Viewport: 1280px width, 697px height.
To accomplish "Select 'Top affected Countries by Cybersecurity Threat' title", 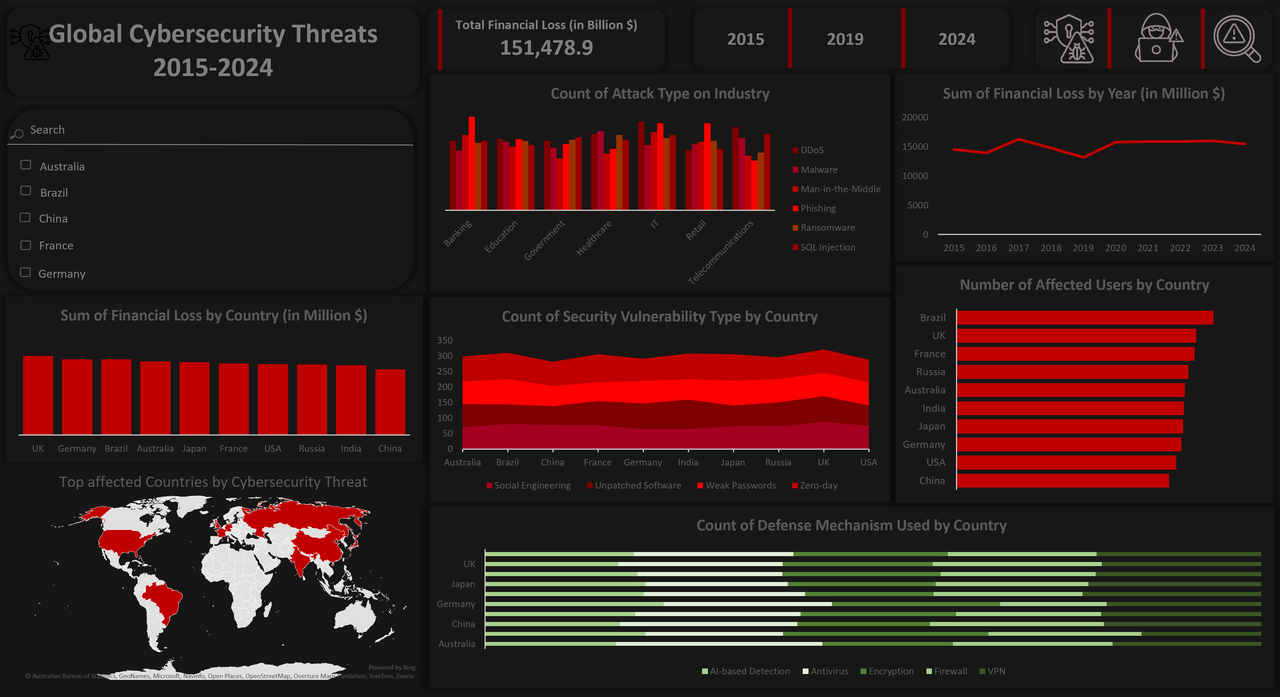I will [213, 482].
